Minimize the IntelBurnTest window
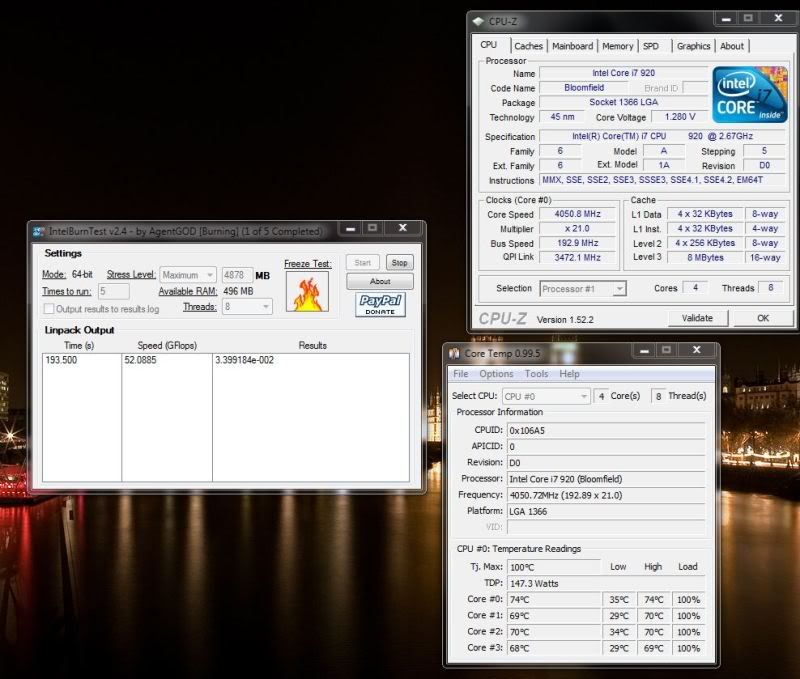This screenshot has height=679, width=800. coord(351,228)
